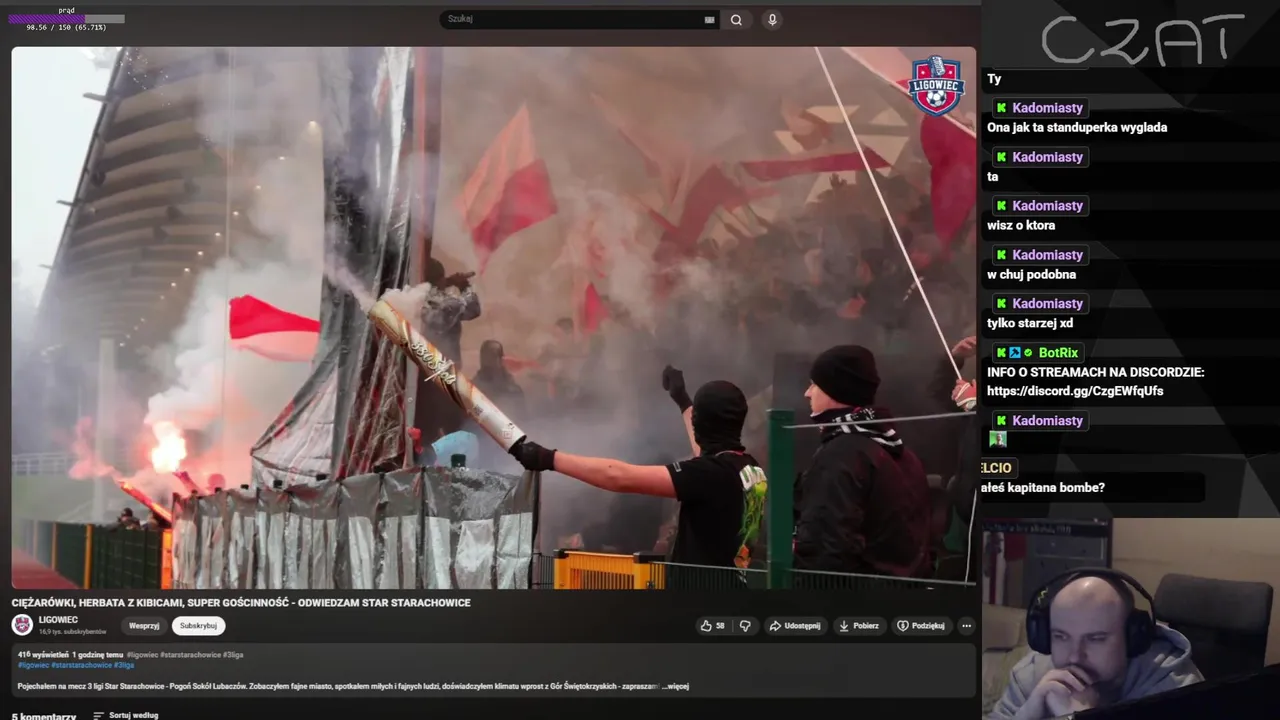The width and height of the screenshot is (1280, 720).
Task: Click BotRix username in chat
Action: [x=1058, y=353]
